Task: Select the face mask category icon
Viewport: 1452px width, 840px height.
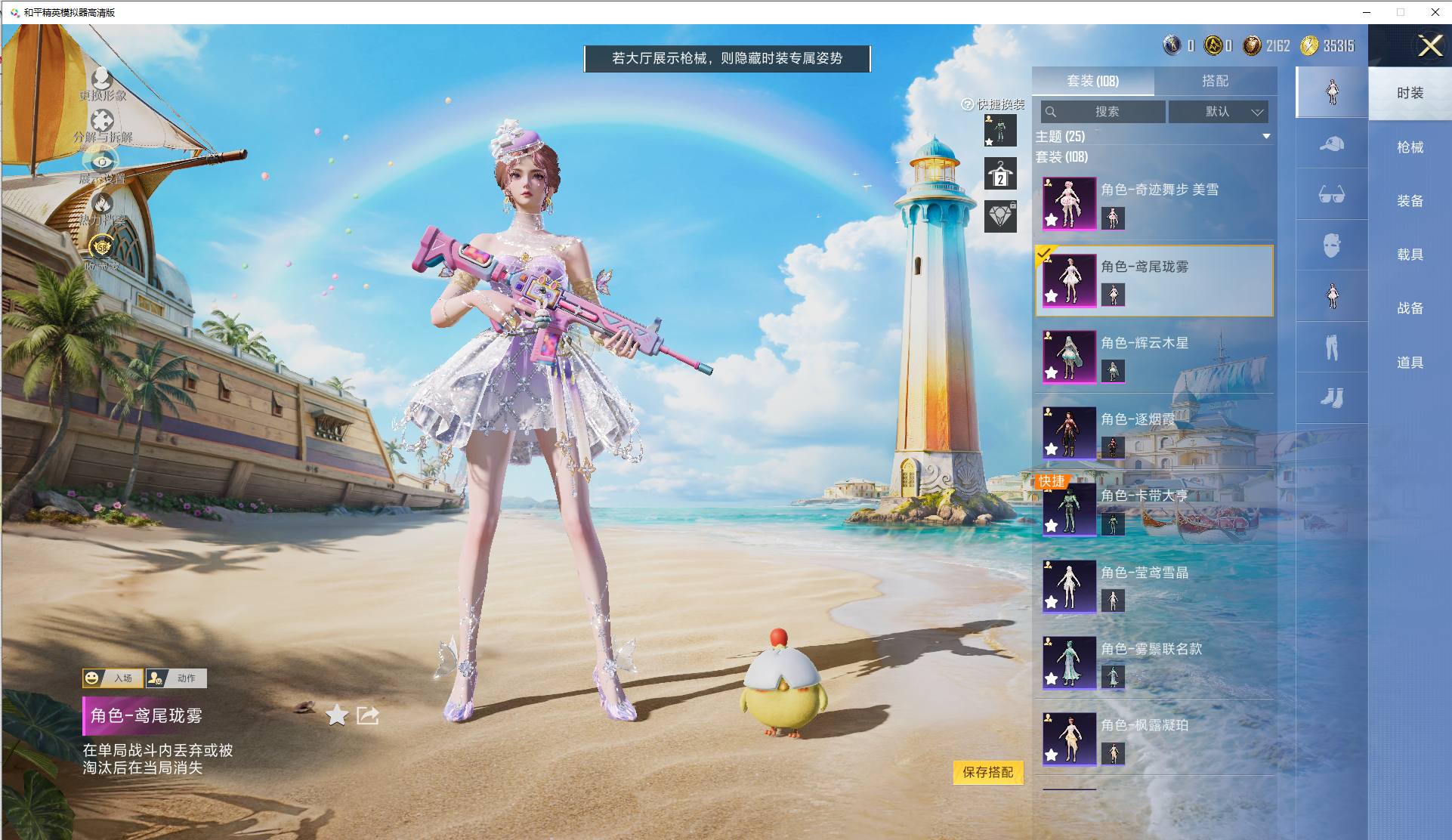Action: tap(1332, 246)
